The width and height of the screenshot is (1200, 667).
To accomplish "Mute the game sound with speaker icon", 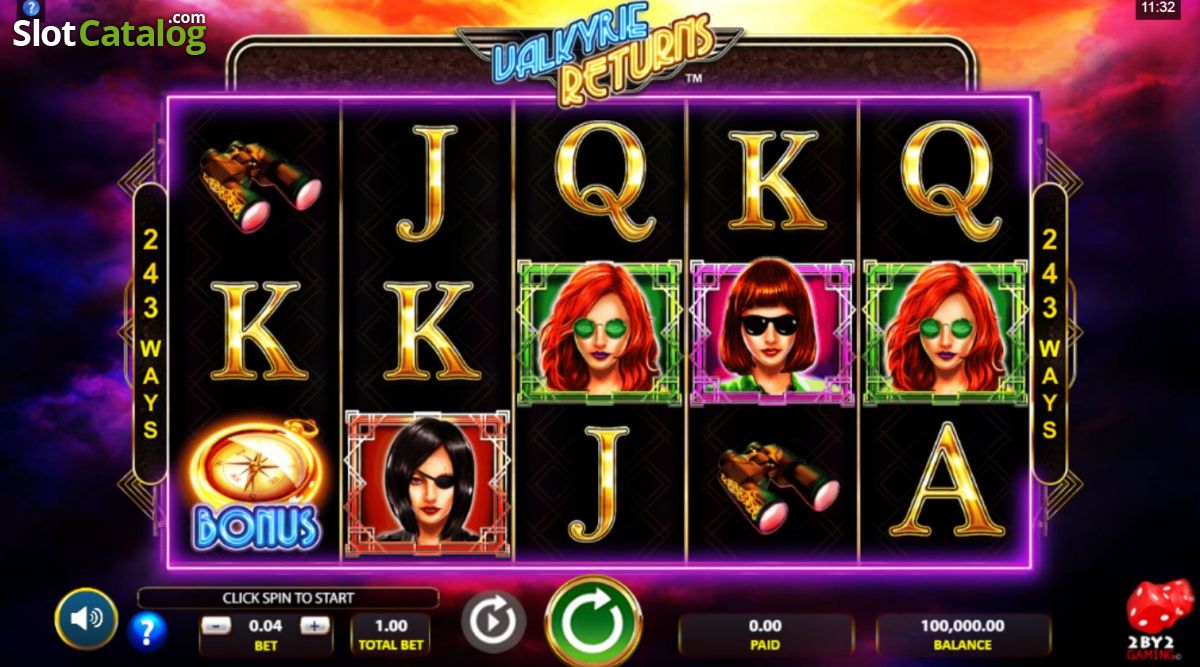I will [86, 618].
